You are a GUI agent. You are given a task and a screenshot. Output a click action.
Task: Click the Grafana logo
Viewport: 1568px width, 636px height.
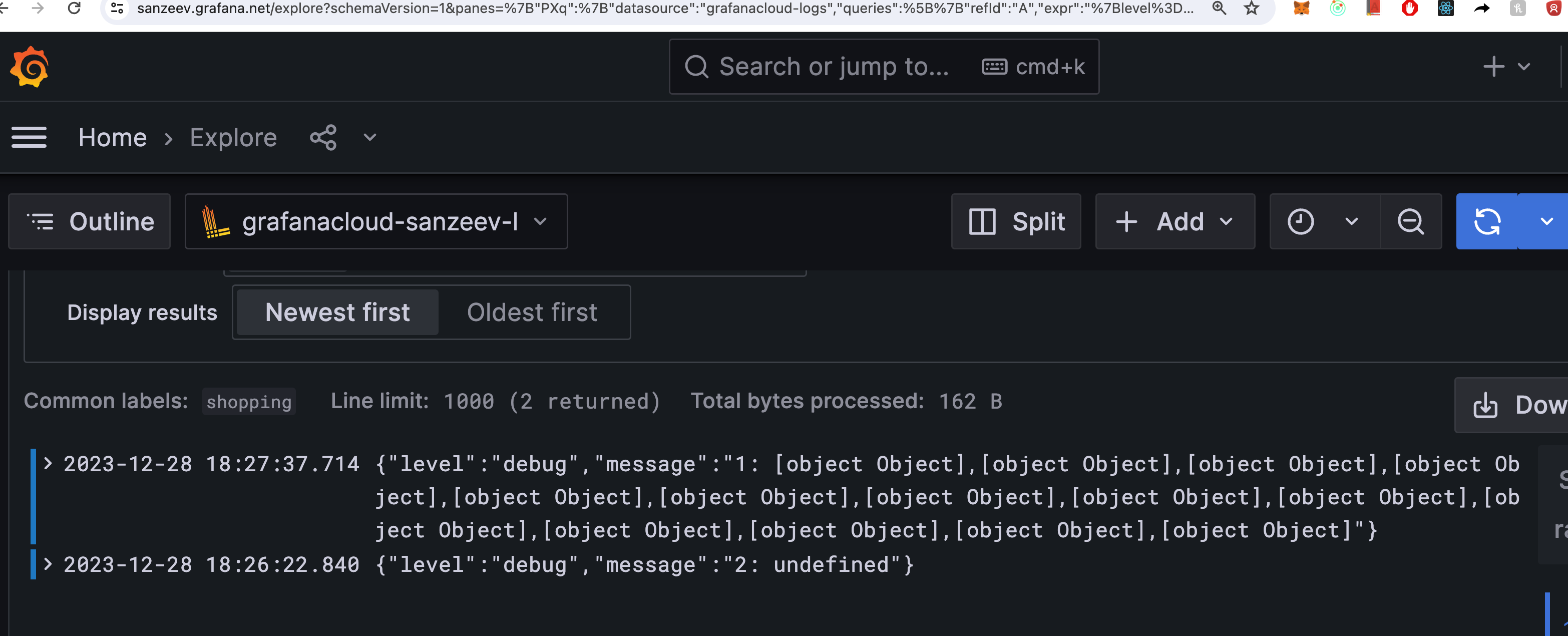click(29, 66)
